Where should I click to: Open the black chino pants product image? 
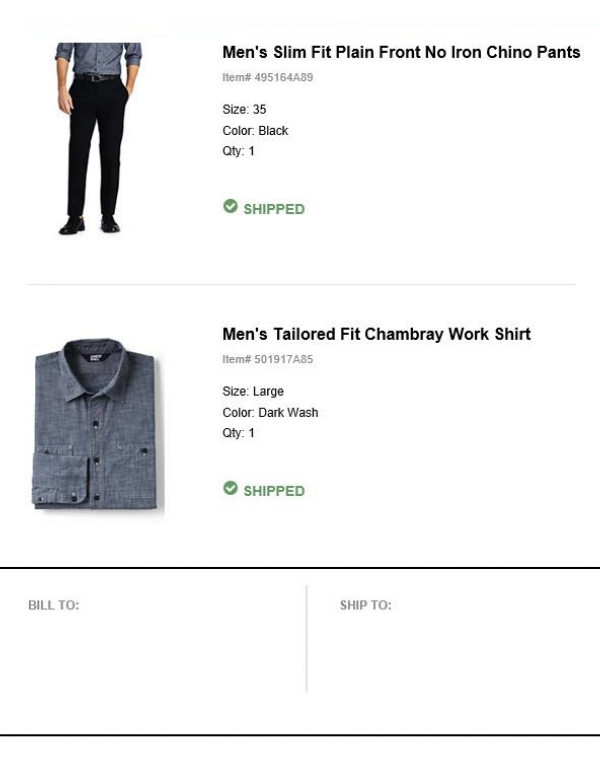coord(98,138)
